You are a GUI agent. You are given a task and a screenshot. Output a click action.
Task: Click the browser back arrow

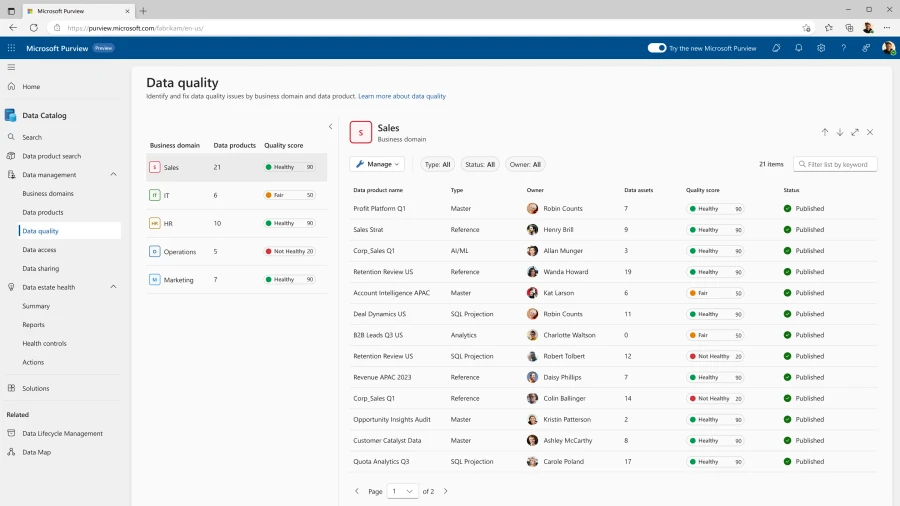point(13,28)
